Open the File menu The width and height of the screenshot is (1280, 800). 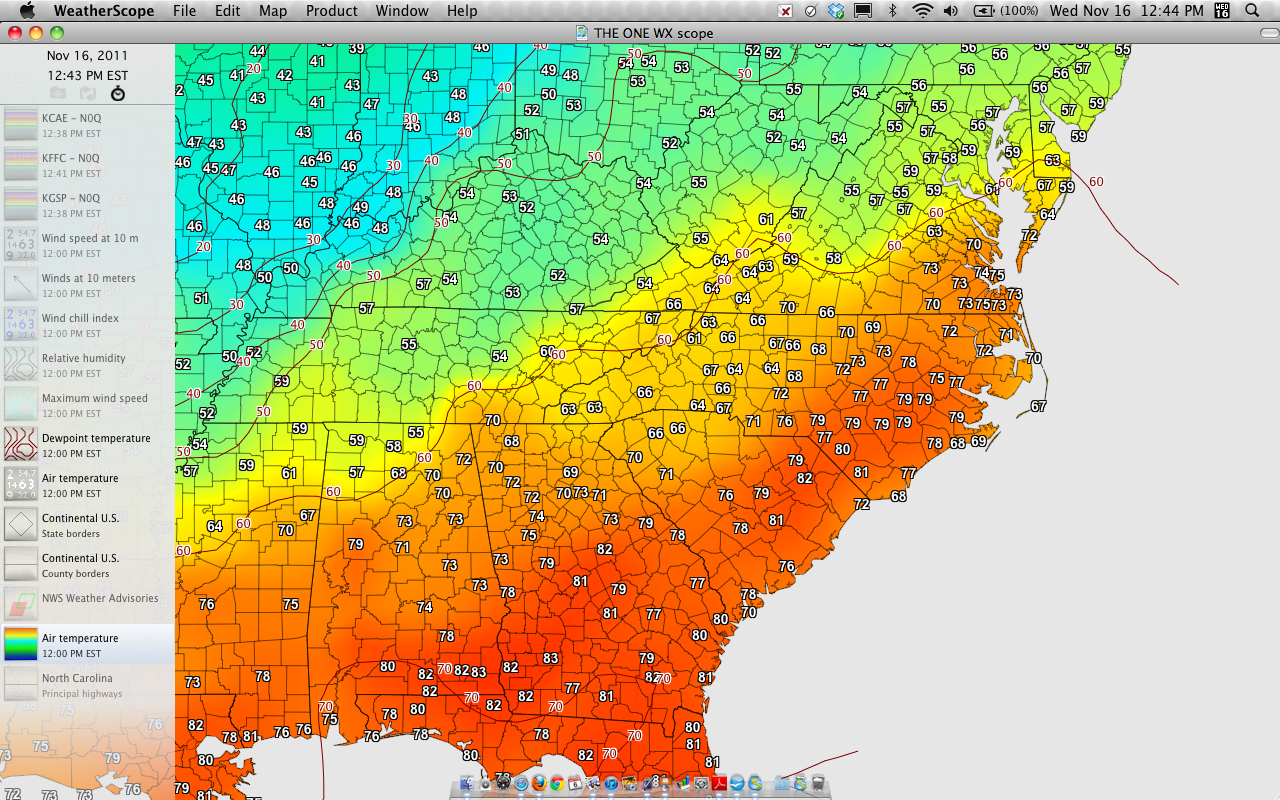click(184, 11)
